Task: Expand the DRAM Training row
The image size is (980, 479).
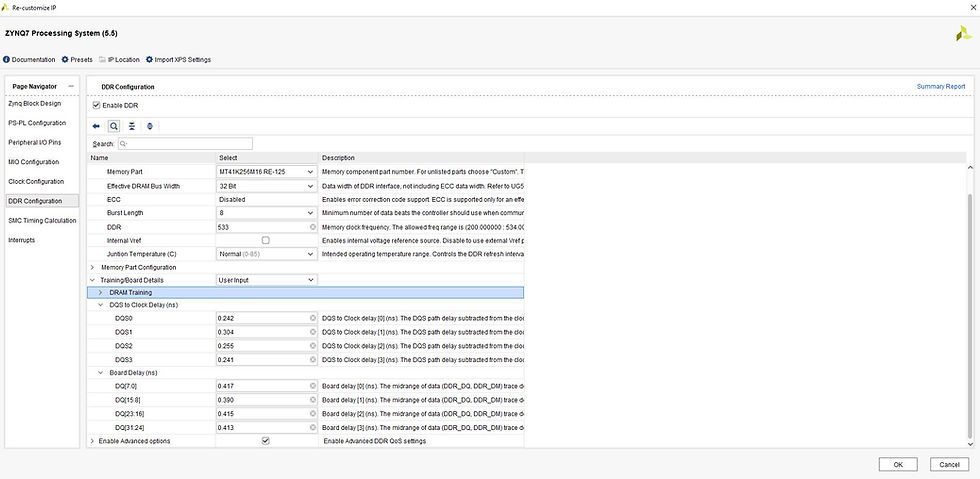Action: 101,293
